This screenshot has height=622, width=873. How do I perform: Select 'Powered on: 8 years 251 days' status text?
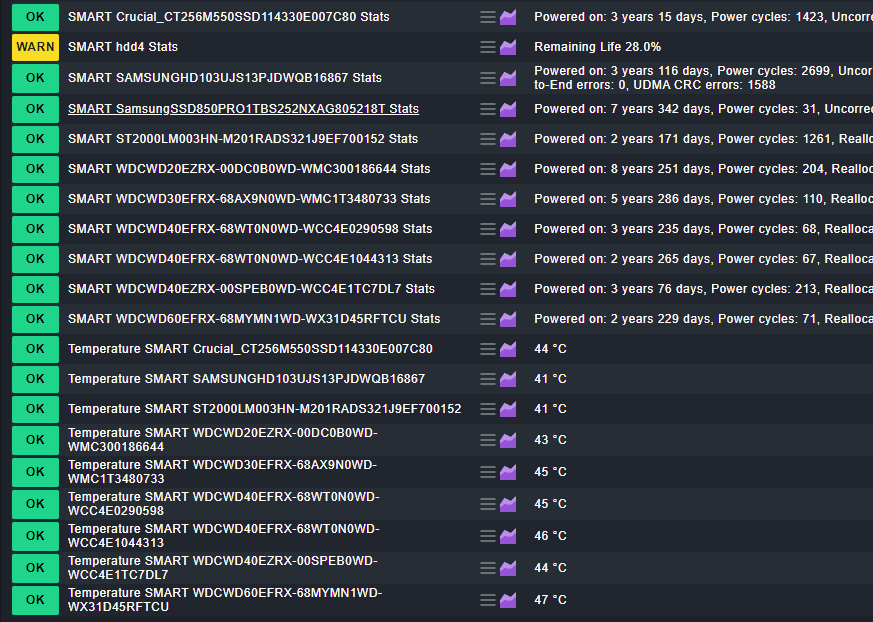click(x=622, y=169)
